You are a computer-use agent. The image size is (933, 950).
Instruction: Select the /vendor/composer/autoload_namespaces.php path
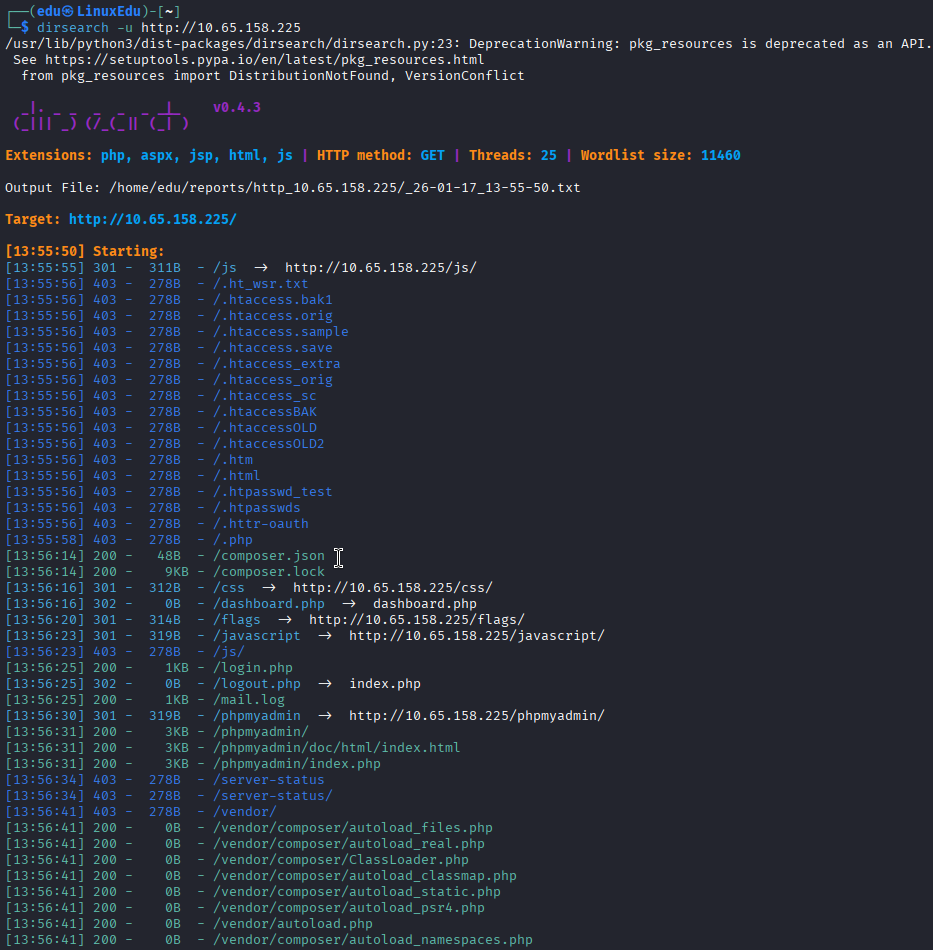click(373, 940)
